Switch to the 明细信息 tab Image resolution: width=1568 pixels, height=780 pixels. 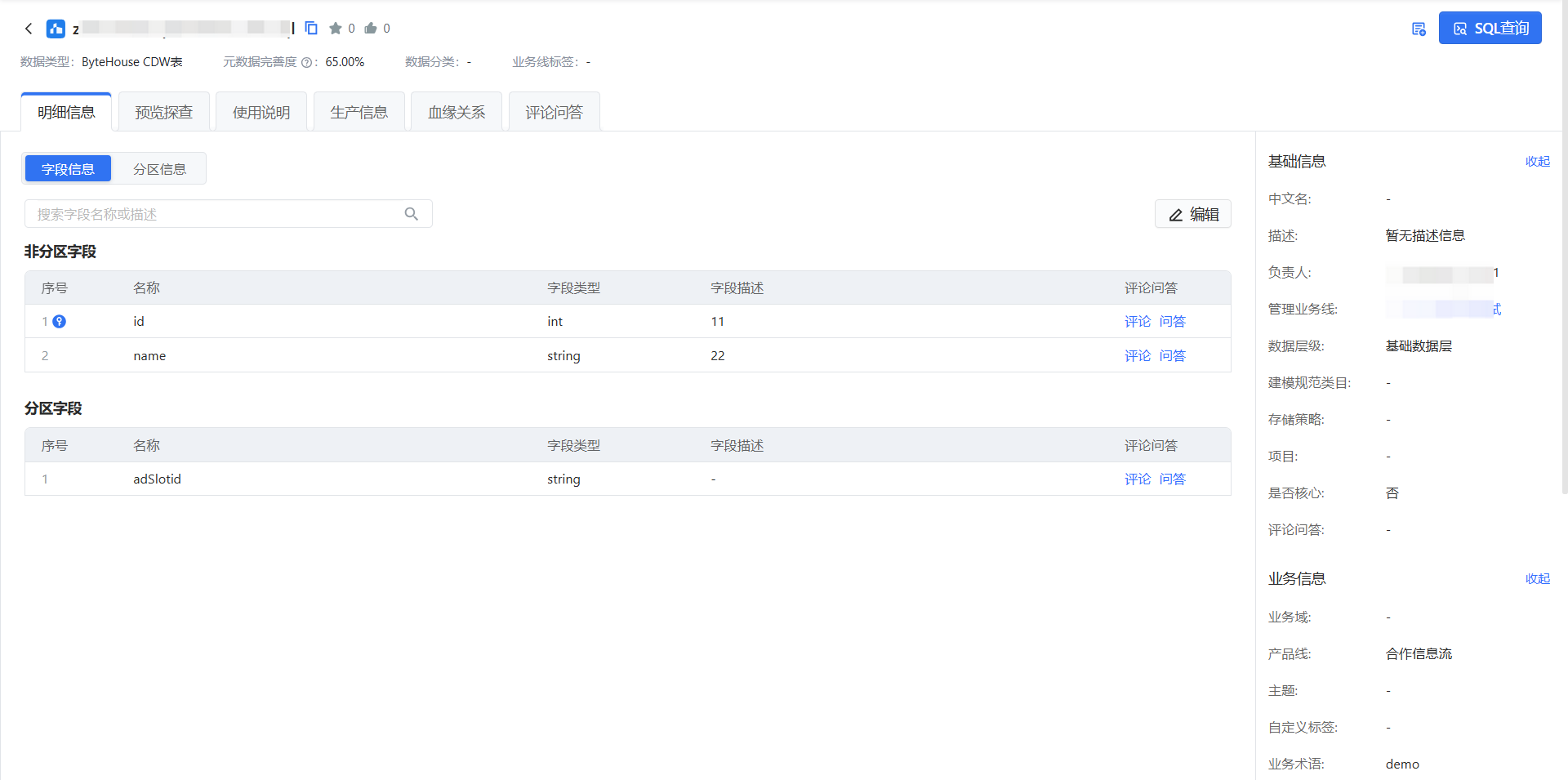coord(66,112)
